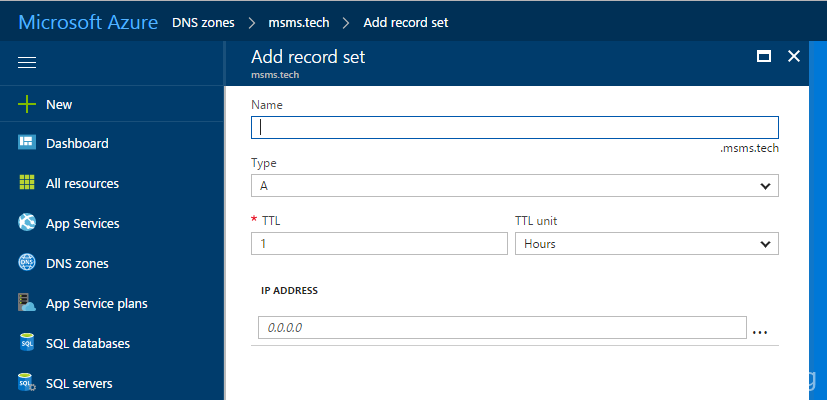The width and height of the screenshot is (827, 400).
Task: Click the DNS zones sidebar icon
Action: click(27, 263)
